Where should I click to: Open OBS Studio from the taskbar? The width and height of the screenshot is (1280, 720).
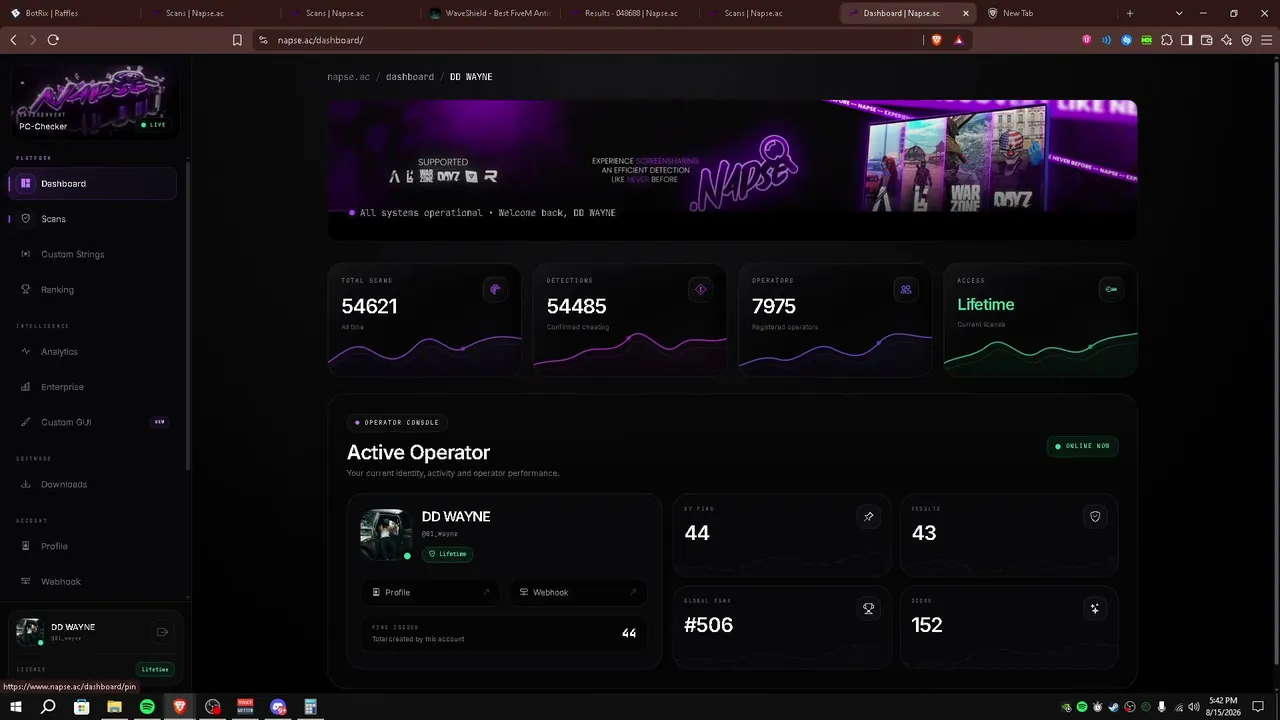tap(212, 707)
